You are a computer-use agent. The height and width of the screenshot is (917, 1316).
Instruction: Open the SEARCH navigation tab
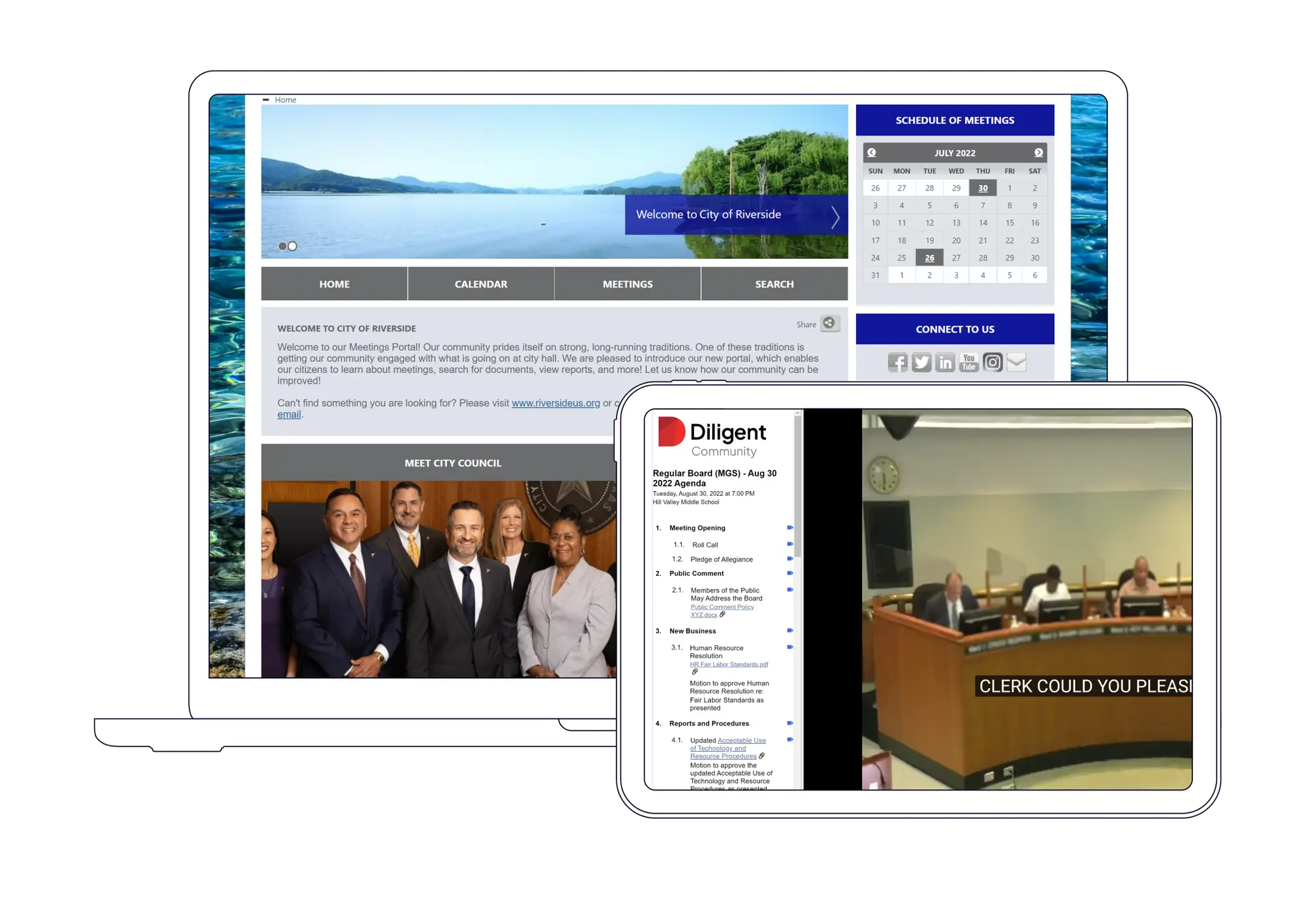(774, 284)
